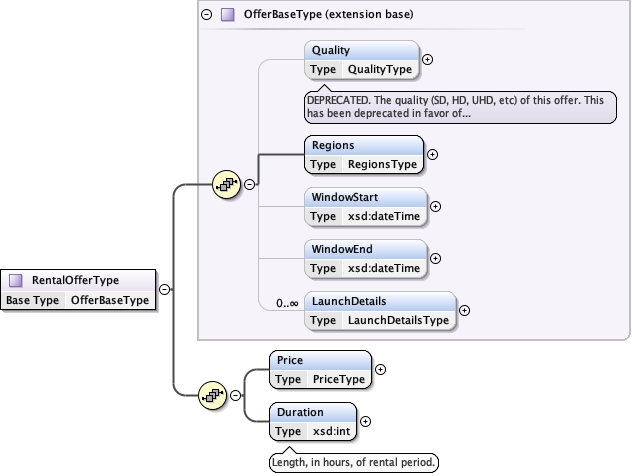Click the RentalOfferType title text
Image resolution: width=632 pixels, height=476 pixels.
coord(75,280)
